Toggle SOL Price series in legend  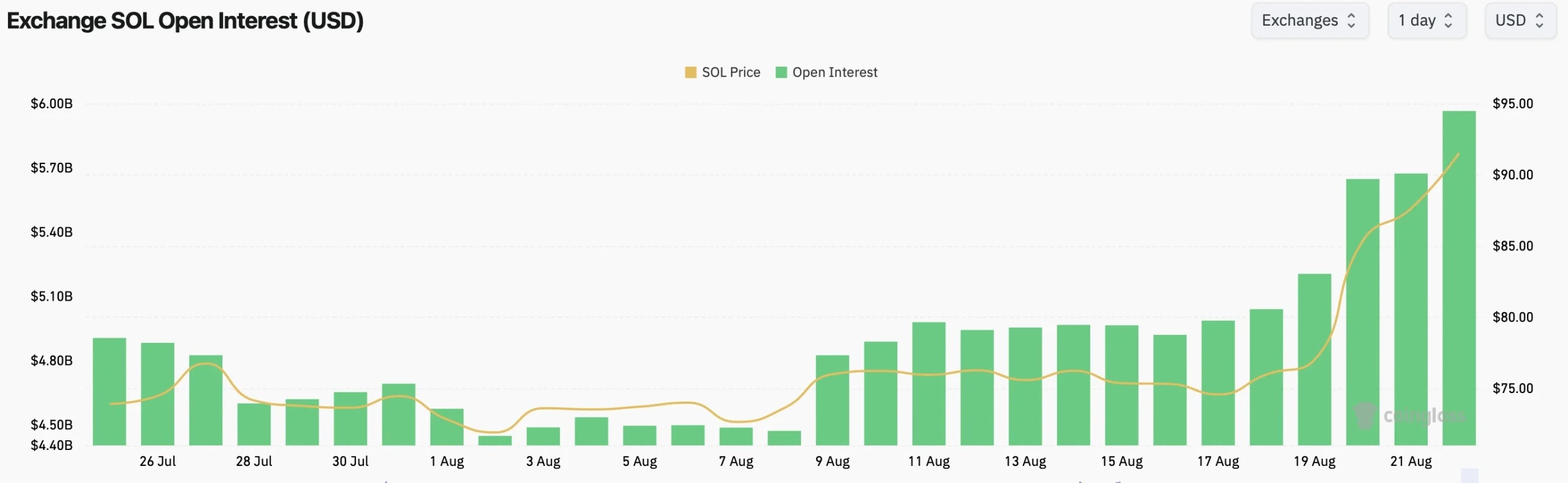(x=723, y=72)
